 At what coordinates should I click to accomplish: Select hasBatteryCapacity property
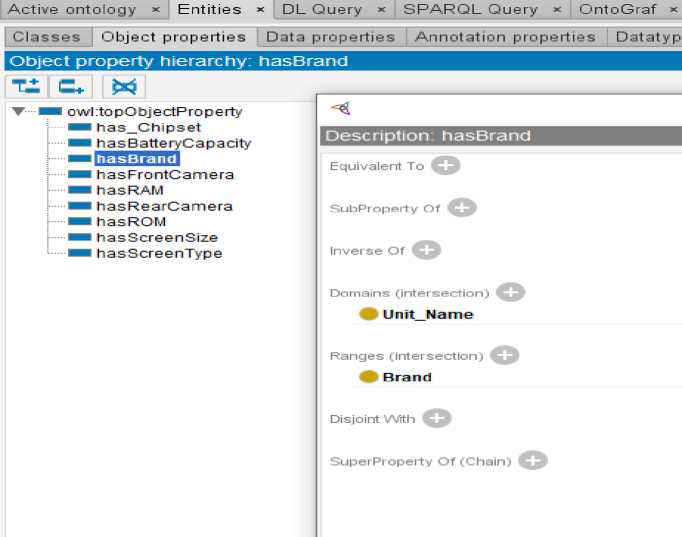click(174, 143)
